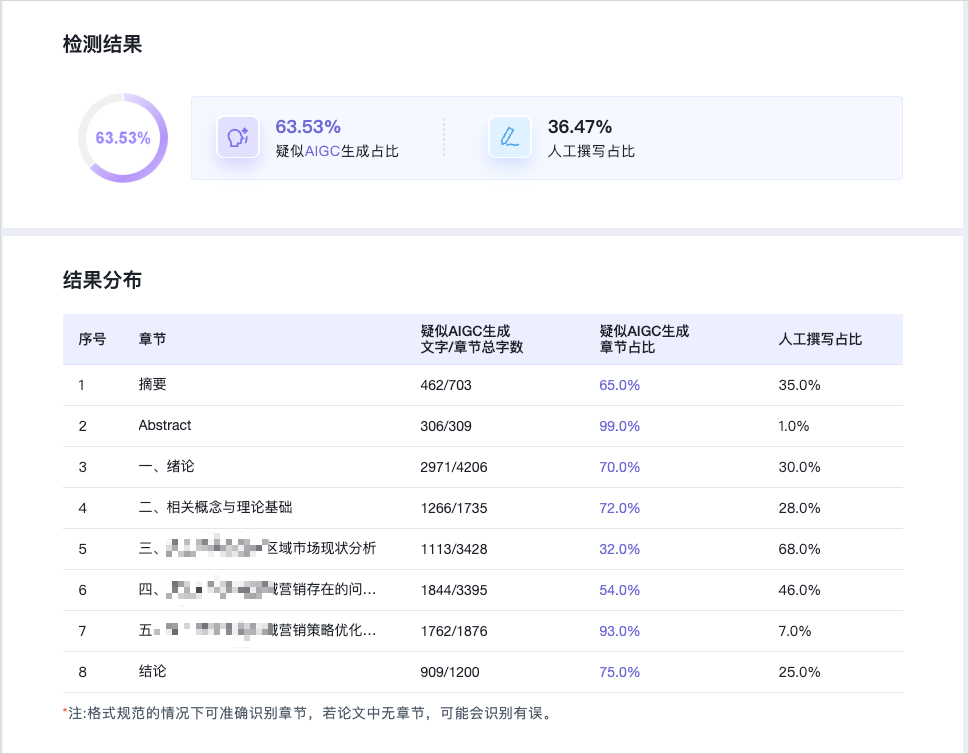Click the 疑似AIGC生成 章节占比 column header
Screen dimensions: 969x754
point(644,339)
